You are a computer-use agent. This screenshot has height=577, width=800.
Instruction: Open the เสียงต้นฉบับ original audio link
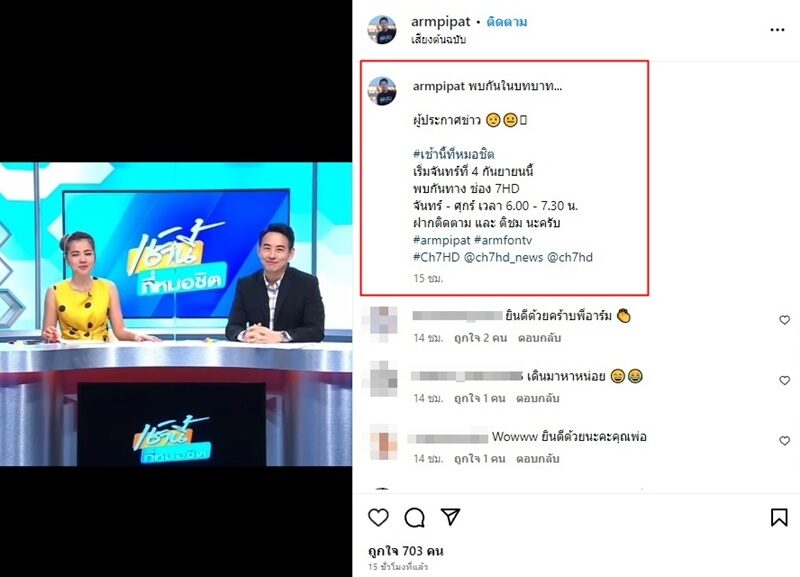click(x=438, y=39)
